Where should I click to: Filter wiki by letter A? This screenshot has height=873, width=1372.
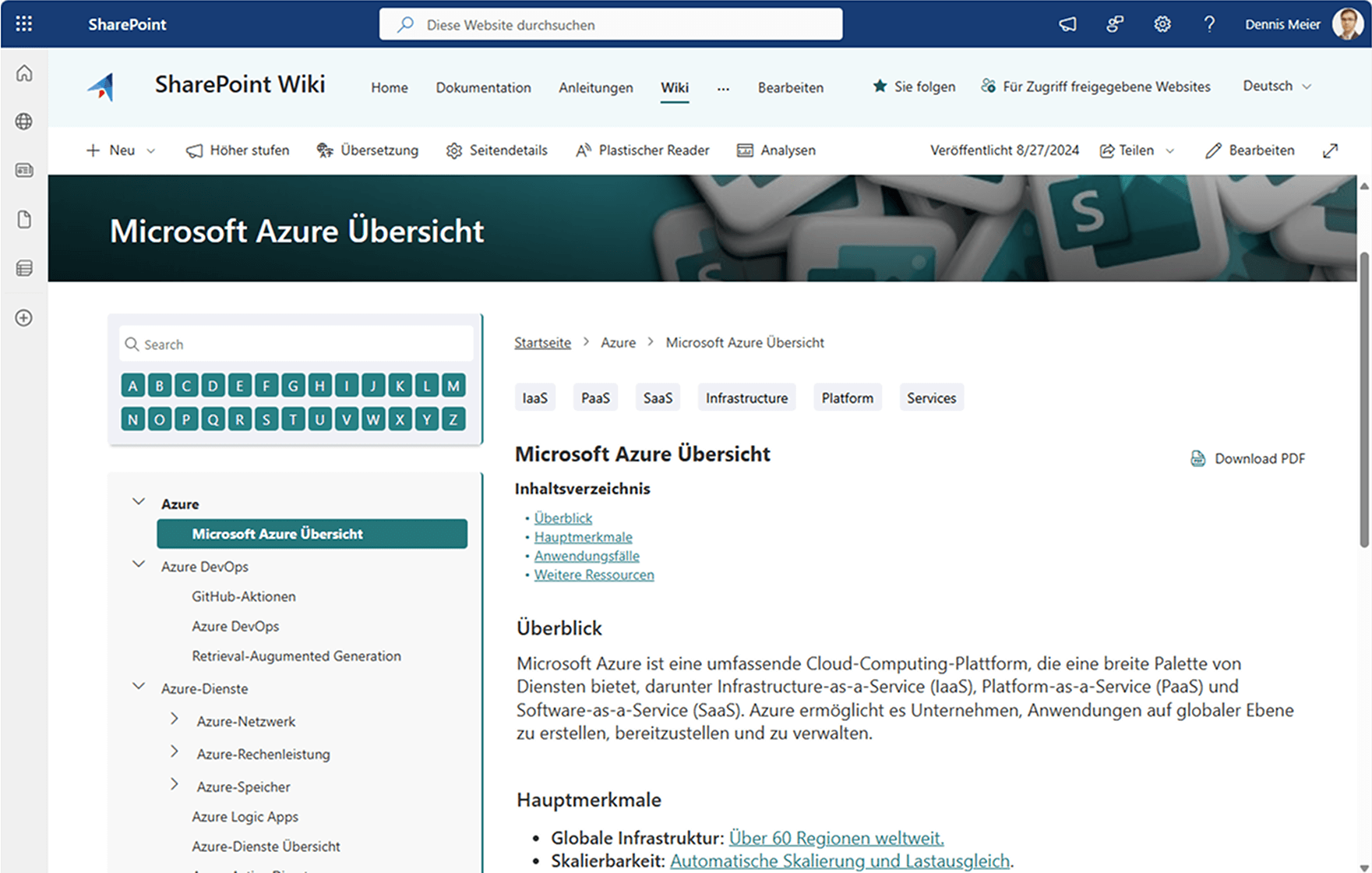(133, 386)
